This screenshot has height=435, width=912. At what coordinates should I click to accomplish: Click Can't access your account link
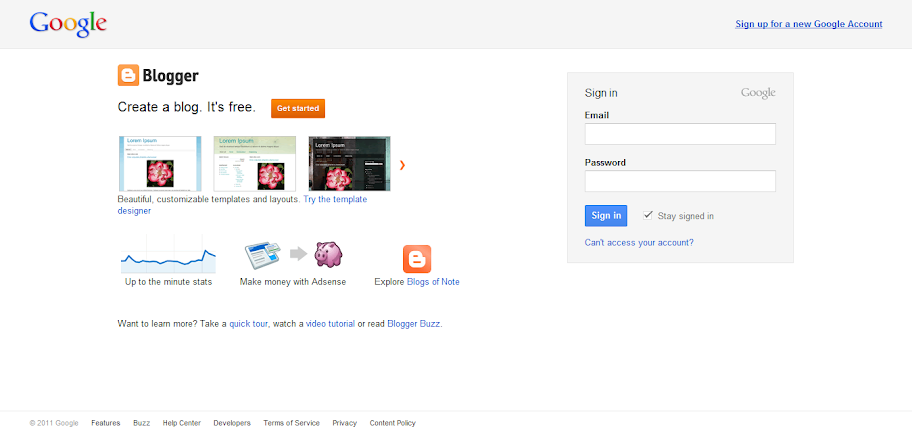(x=639, y=243)
